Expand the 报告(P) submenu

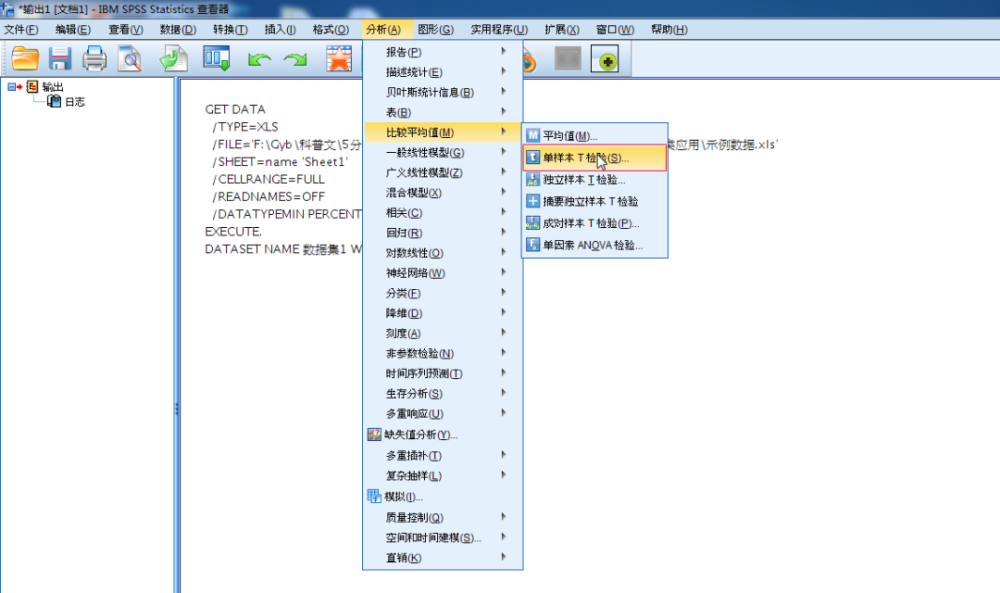(443, 52)
